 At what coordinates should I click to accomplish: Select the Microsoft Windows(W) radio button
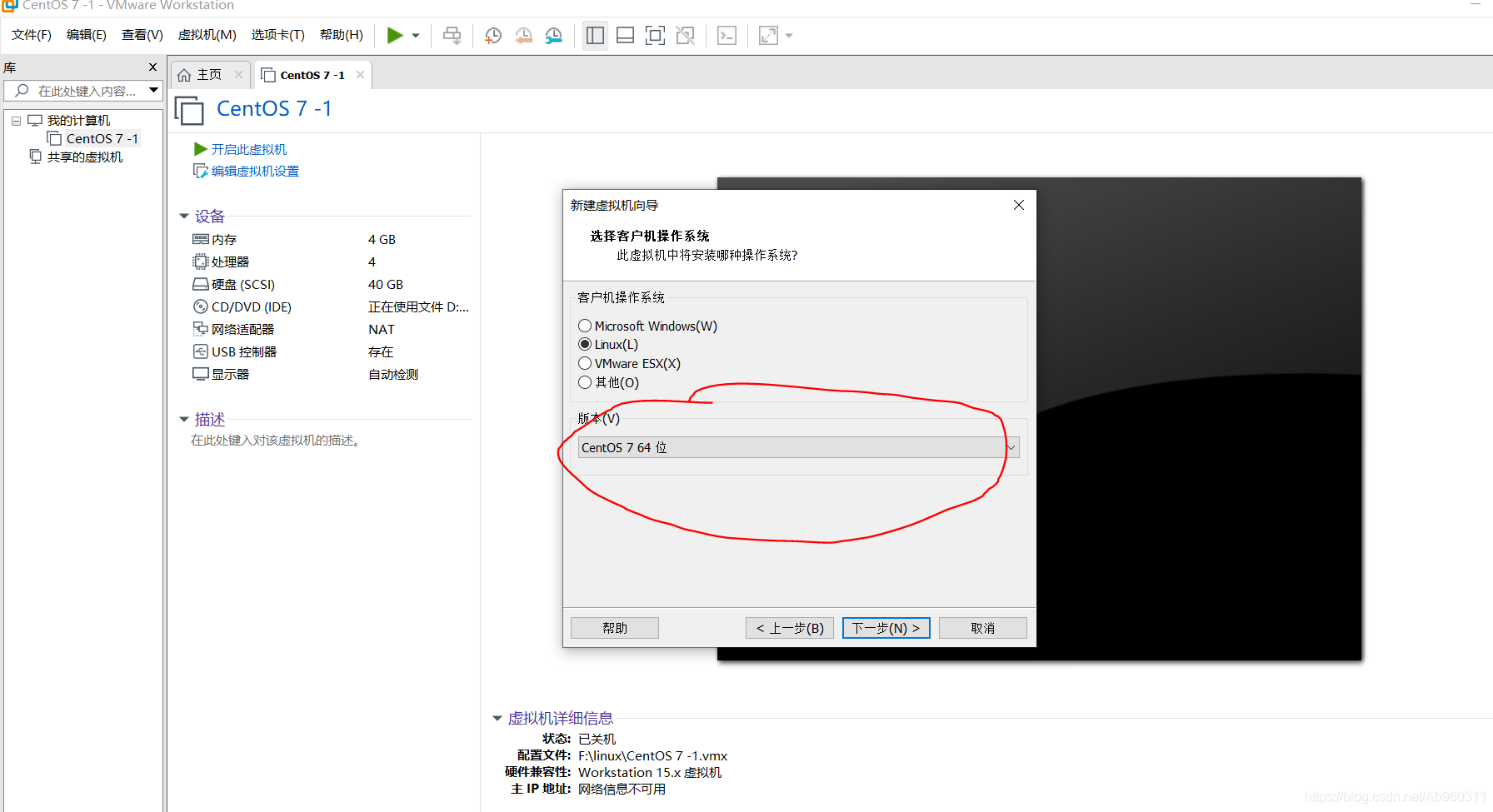[x=585, y=326]
